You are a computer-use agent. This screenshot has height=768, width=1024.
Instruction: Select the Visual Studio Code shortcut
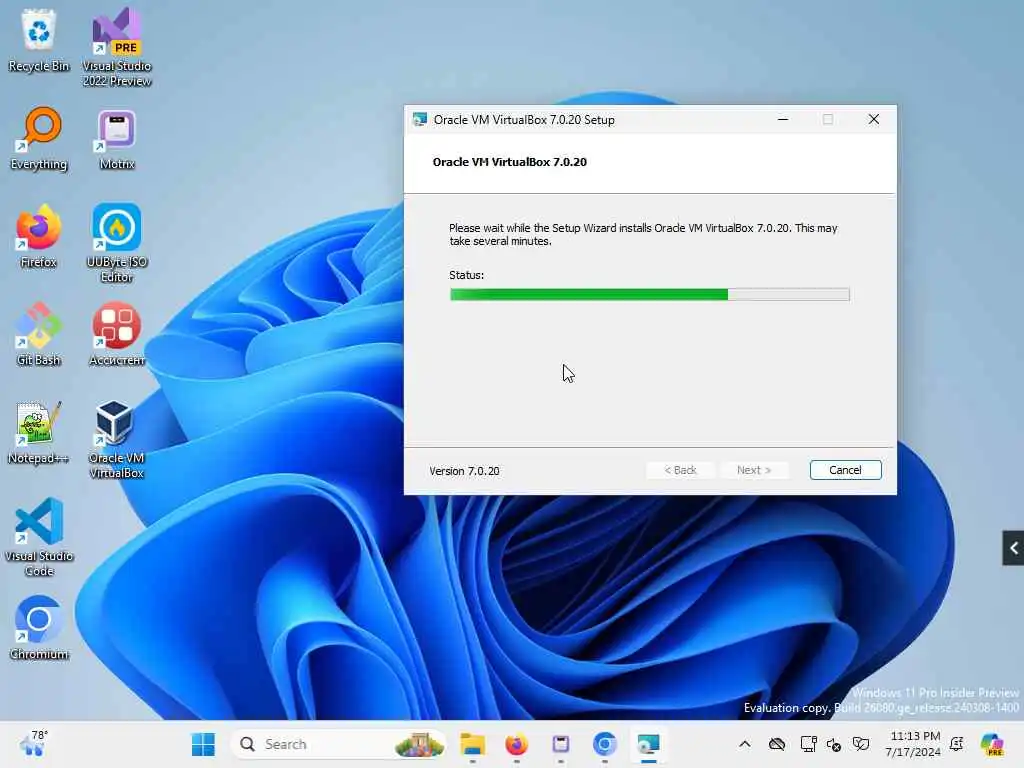[39, 537]
